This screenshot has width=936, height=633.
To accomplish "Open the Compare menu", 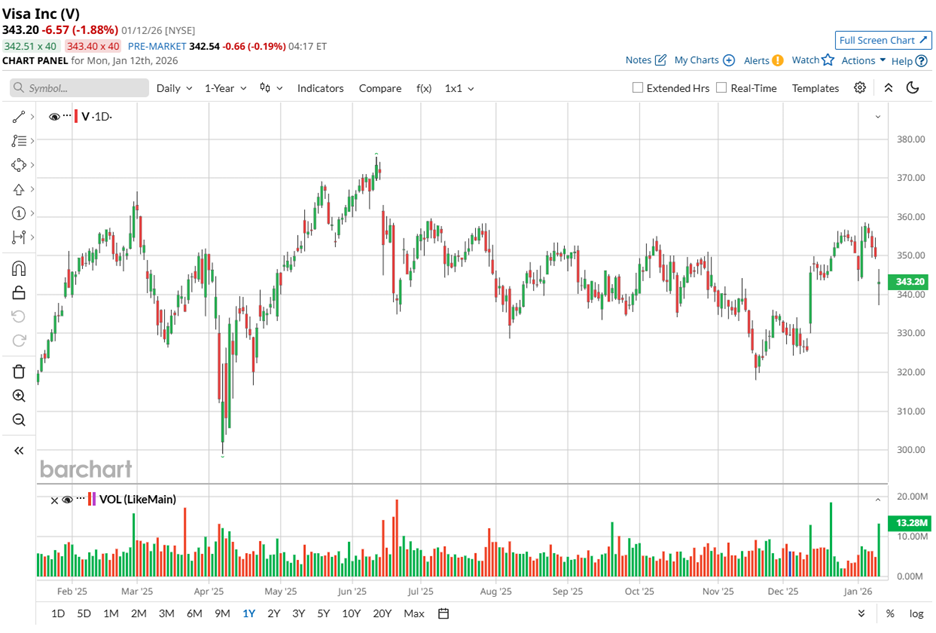I will coord(380,88).
